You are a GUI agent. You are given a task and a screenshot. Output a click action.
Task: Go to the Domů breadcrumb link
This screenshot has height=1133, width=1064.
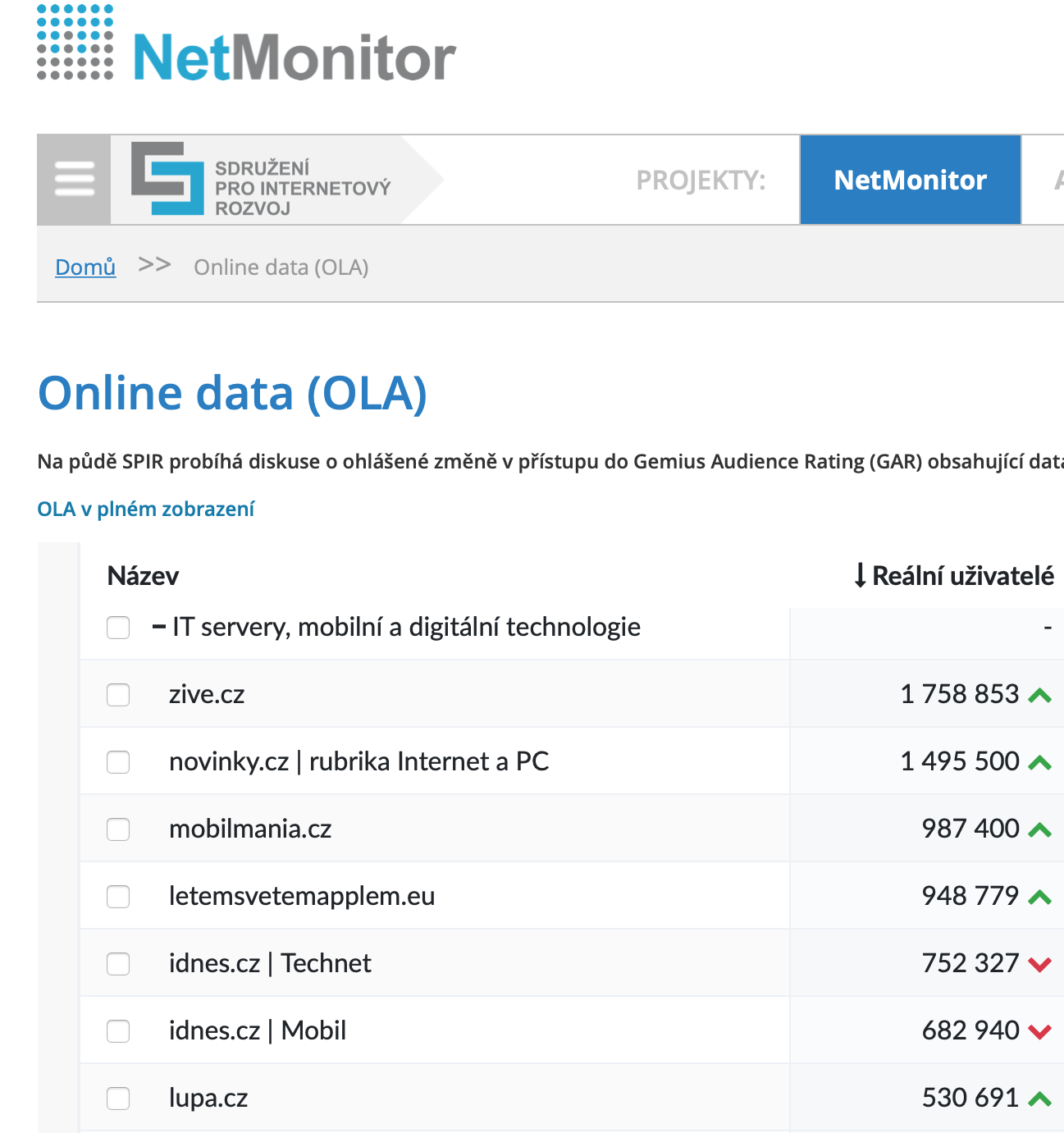click(x=85, y=267)
